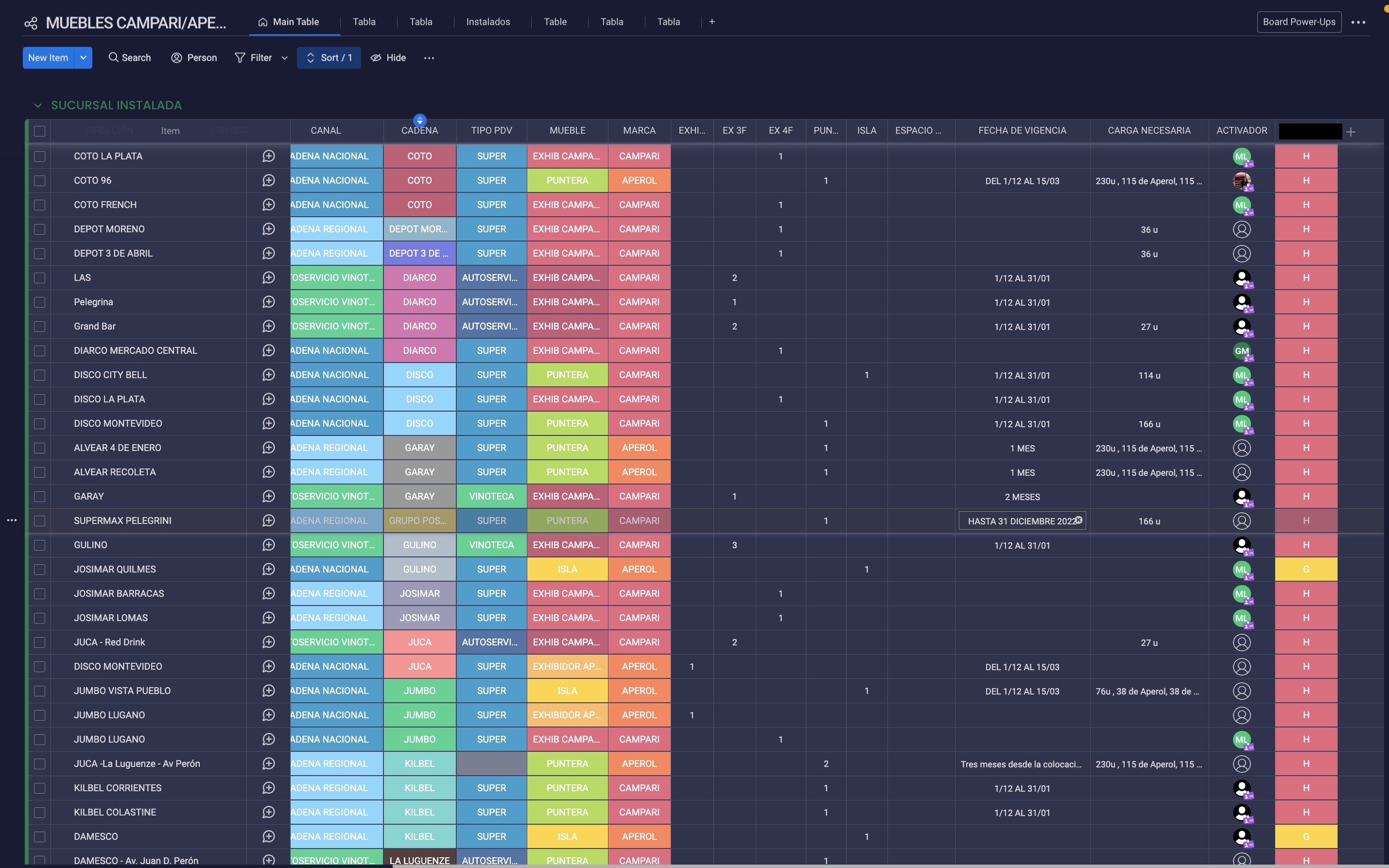The height and width of the screenshot is (868, 1389).
Task: Tick the JUMBO VISTA PUEBLO row checkbox
Action: click(x=39, y=691)
